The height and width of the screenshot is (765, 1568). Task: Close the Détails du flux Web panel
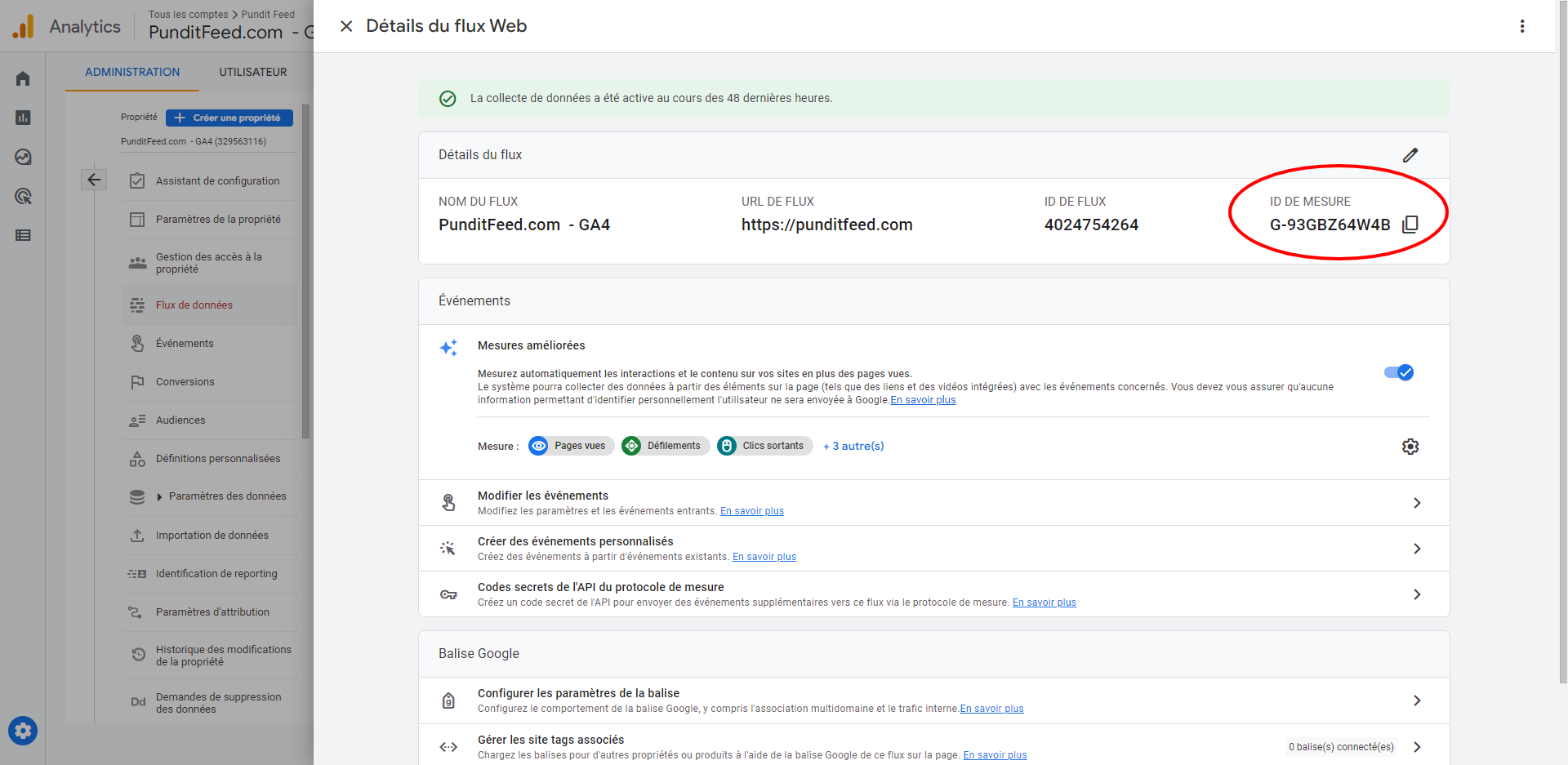coord(346,26)
